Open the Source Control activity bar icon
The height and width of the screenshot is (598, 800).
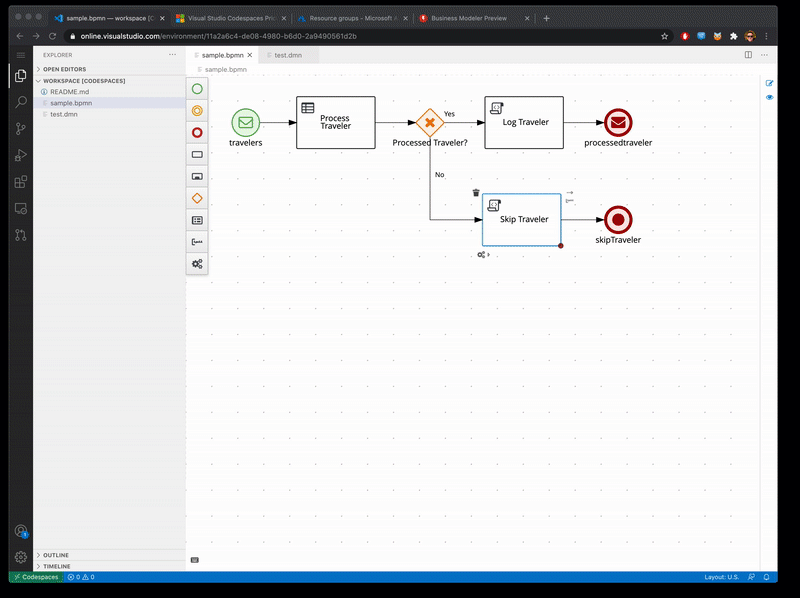click(x=21, y=128)
